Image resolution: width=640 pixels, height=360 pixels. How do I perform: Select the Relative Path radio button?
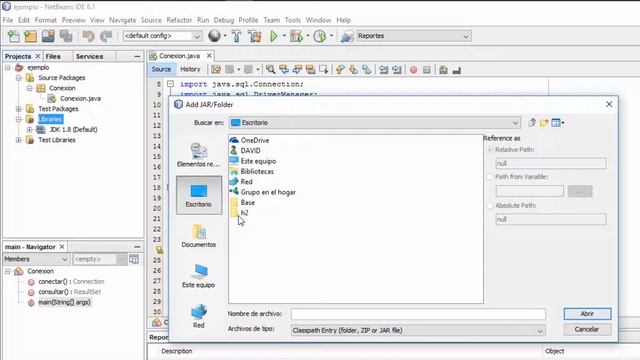[x=490, y=150]
